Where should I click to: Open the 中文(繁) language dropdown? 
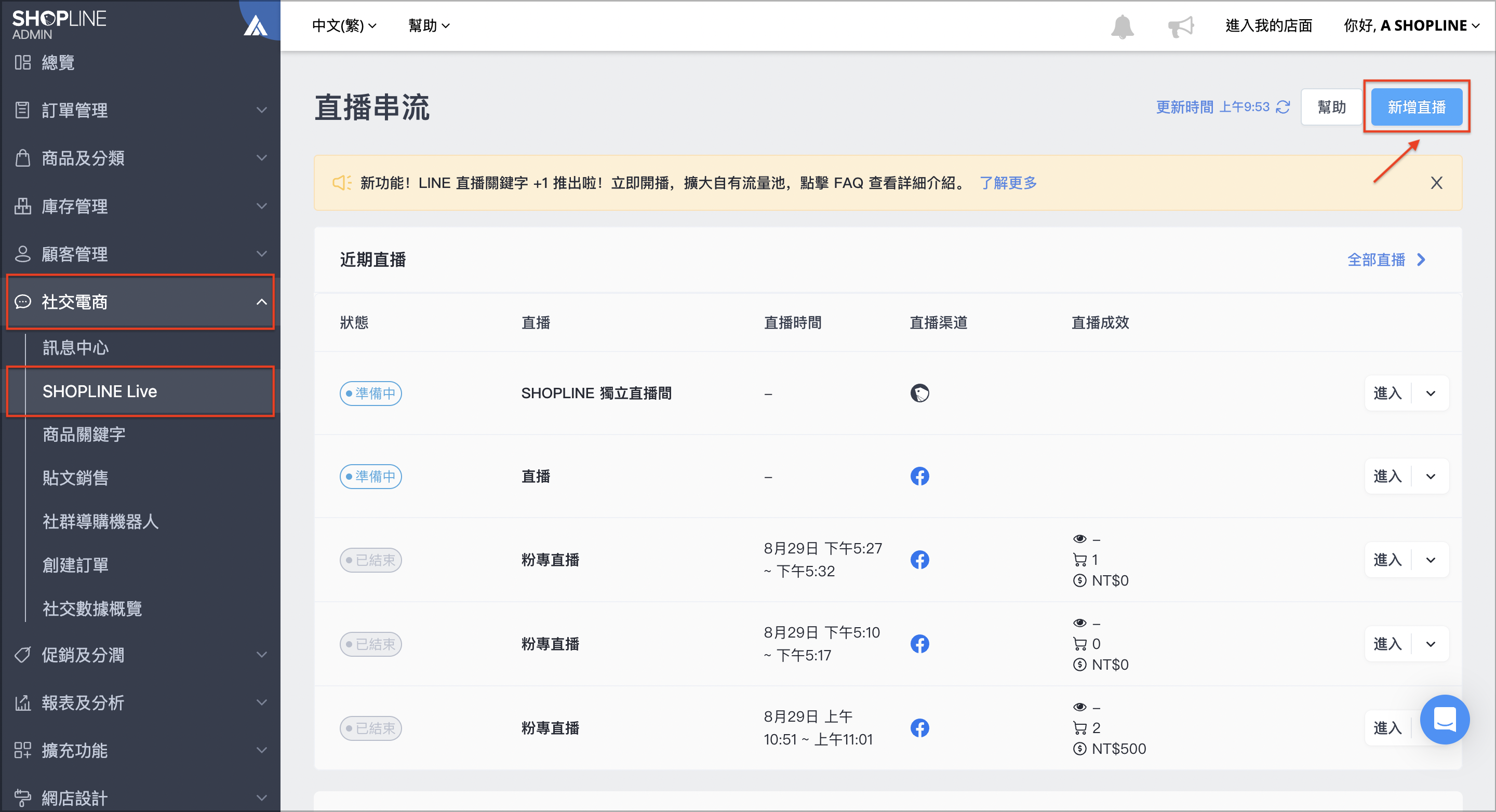point(344,25)
